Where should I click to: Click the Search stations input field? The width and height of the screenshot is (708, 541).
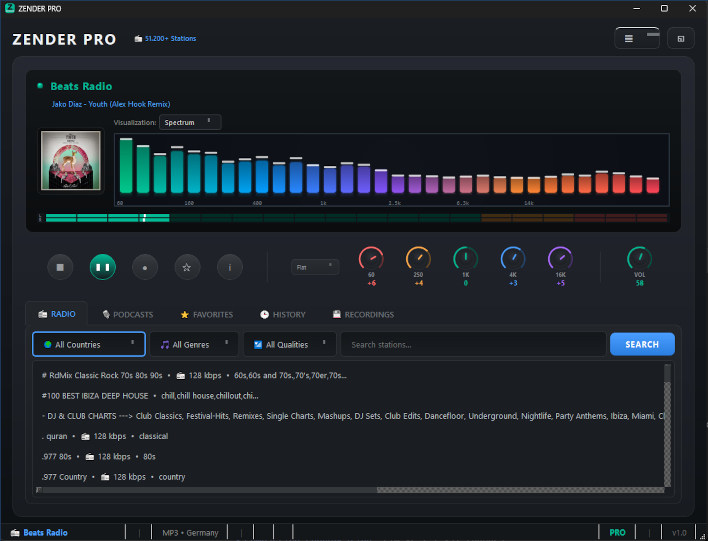click(473, 344)
